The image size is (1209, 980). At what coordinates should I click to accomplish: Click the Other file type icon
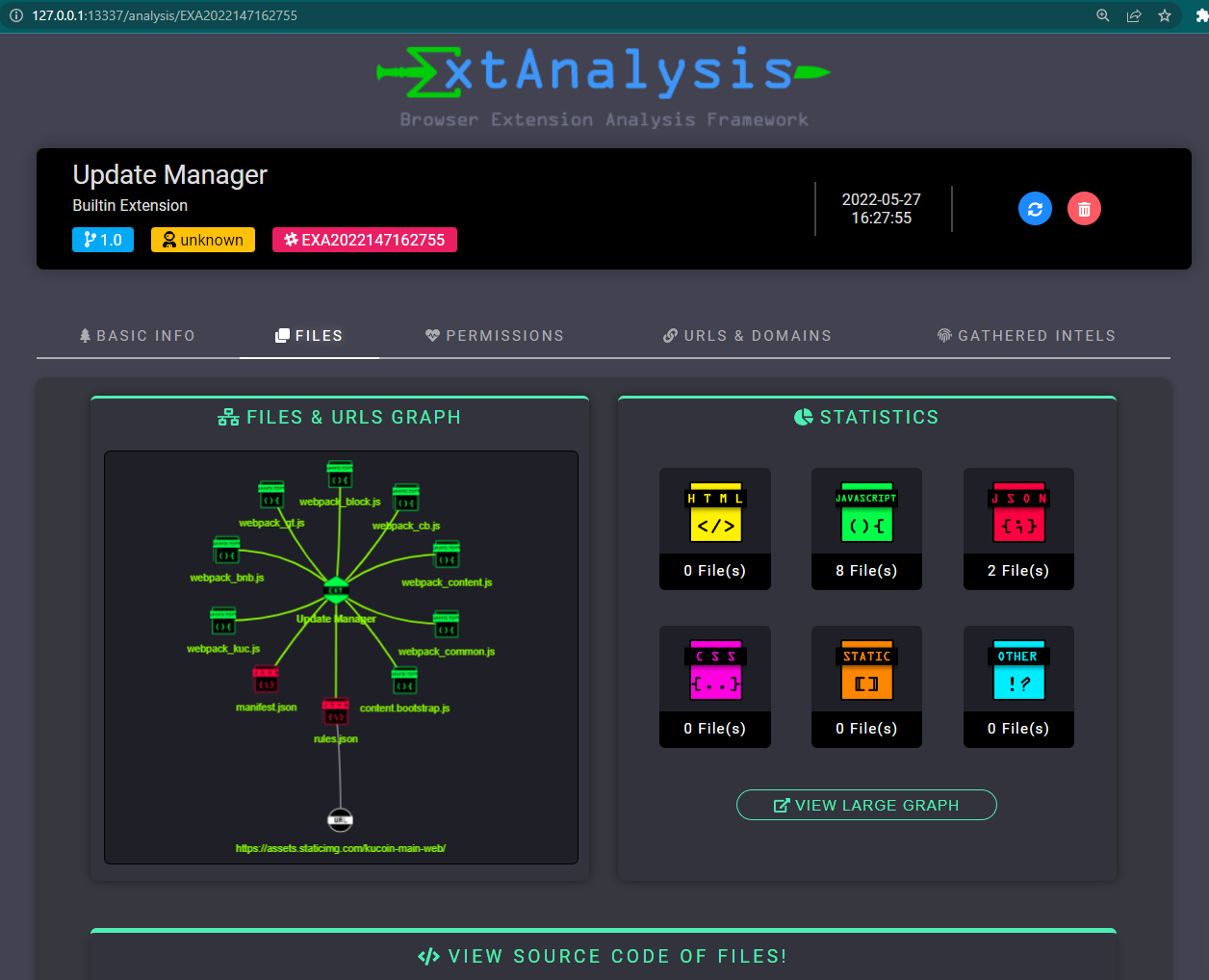tap(1018, 671)
